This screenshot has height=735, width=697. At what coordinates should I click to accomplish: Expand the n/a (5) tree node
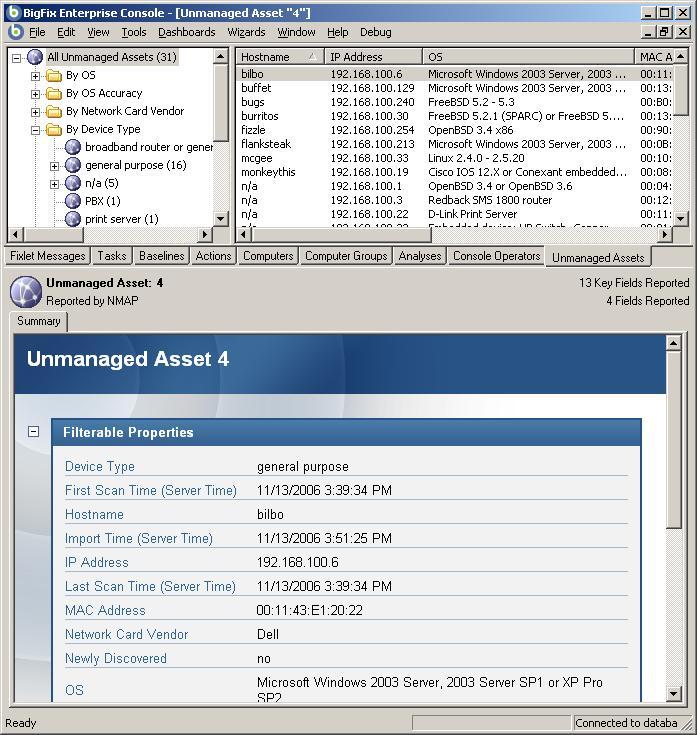pyautogui.click(x=54, y=184)
